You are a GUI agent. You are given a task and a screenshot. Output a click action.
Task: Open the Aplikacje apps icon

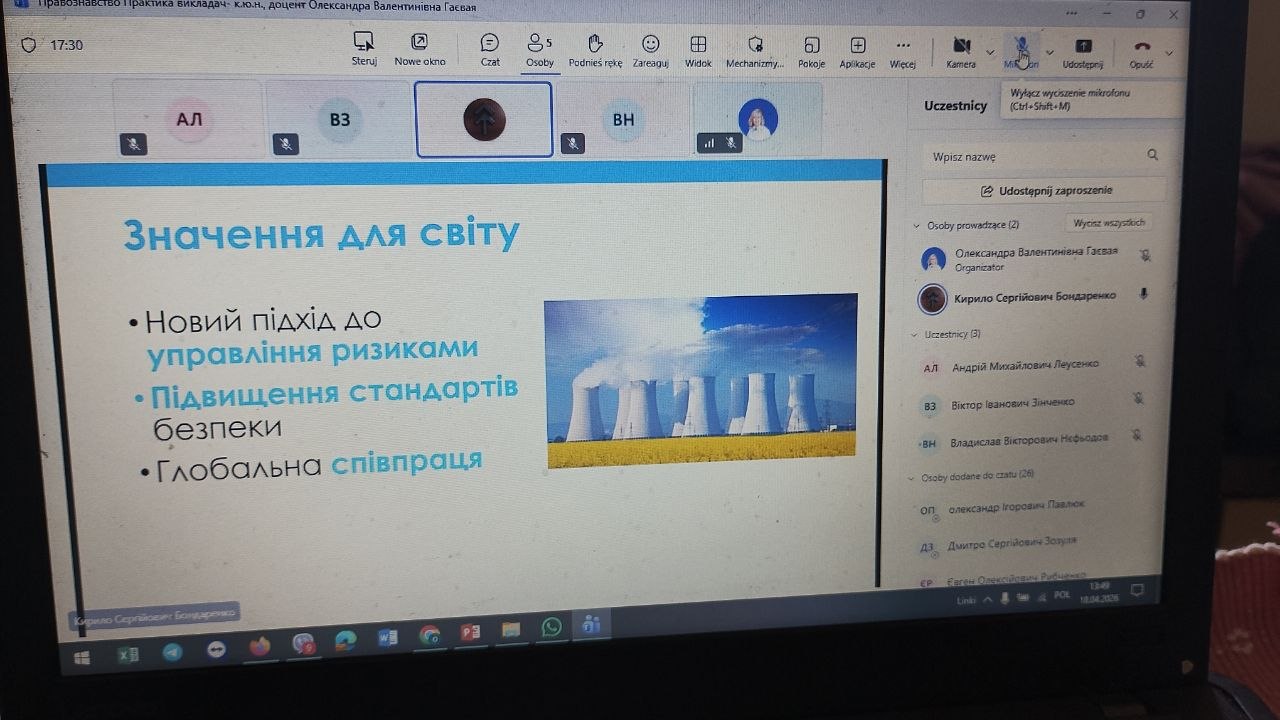(857, 46)
